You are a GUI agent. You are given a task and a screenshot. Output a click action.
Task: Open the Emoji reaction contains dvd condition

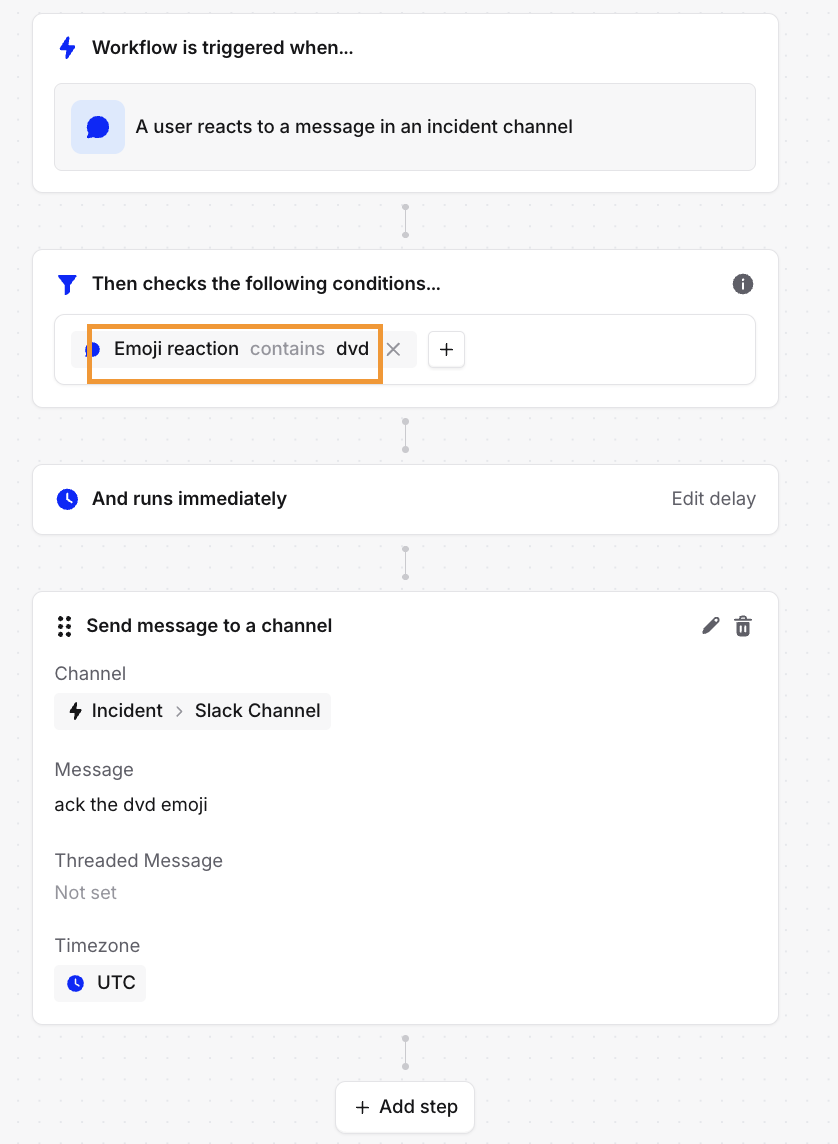[x=240, y=349]
